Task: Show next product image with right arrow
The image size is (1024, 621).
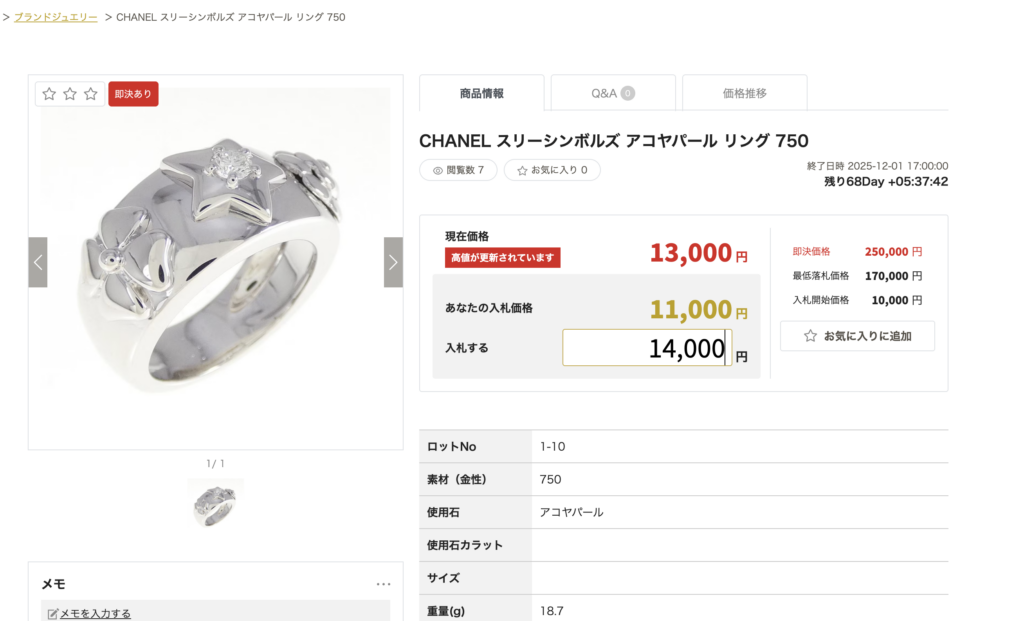Action: tap(393, 262)
